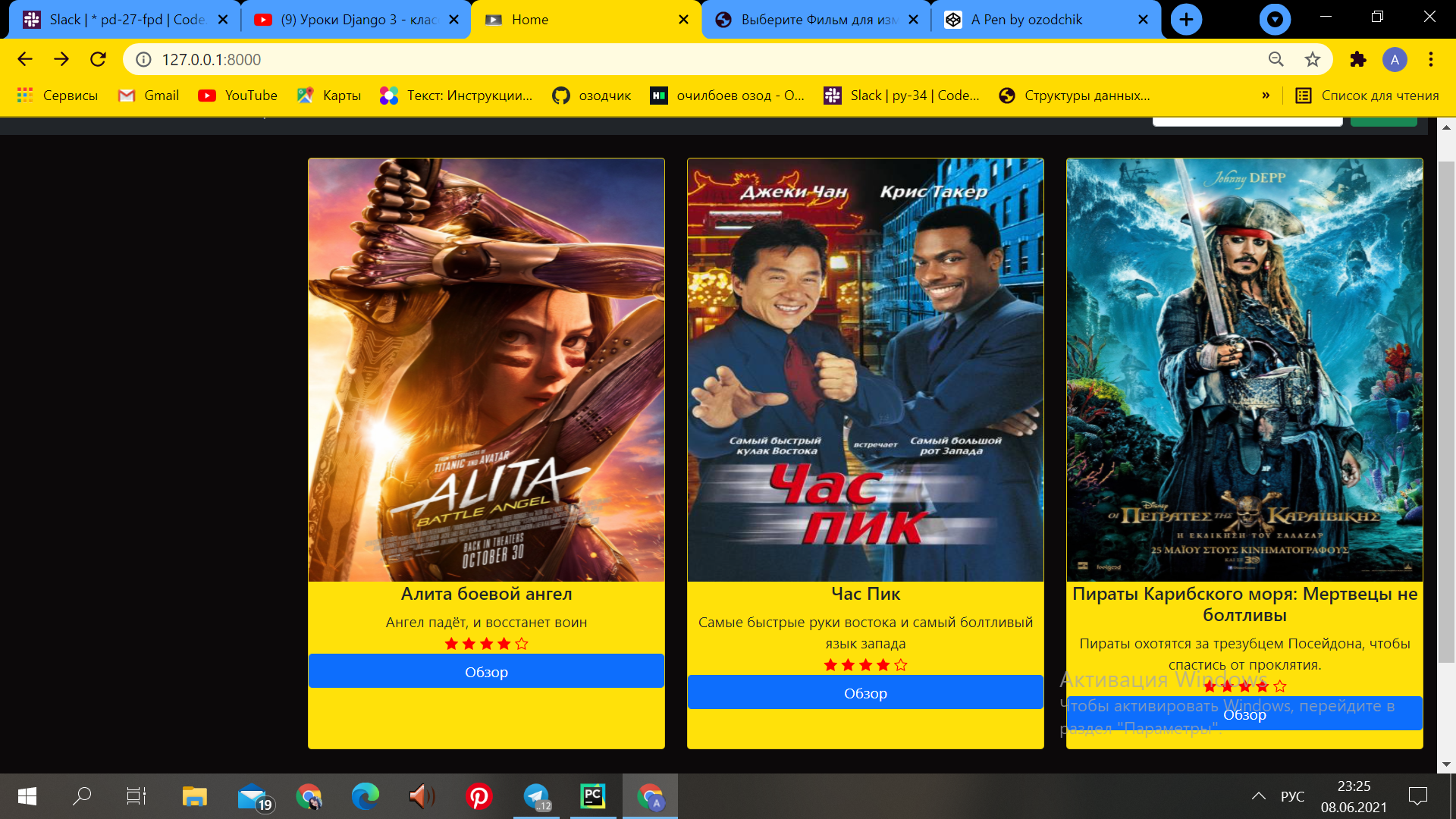Viewport: 1456px width, 819px height.
Task: Open the tab search dropdown button
Action: point(1275,20)
